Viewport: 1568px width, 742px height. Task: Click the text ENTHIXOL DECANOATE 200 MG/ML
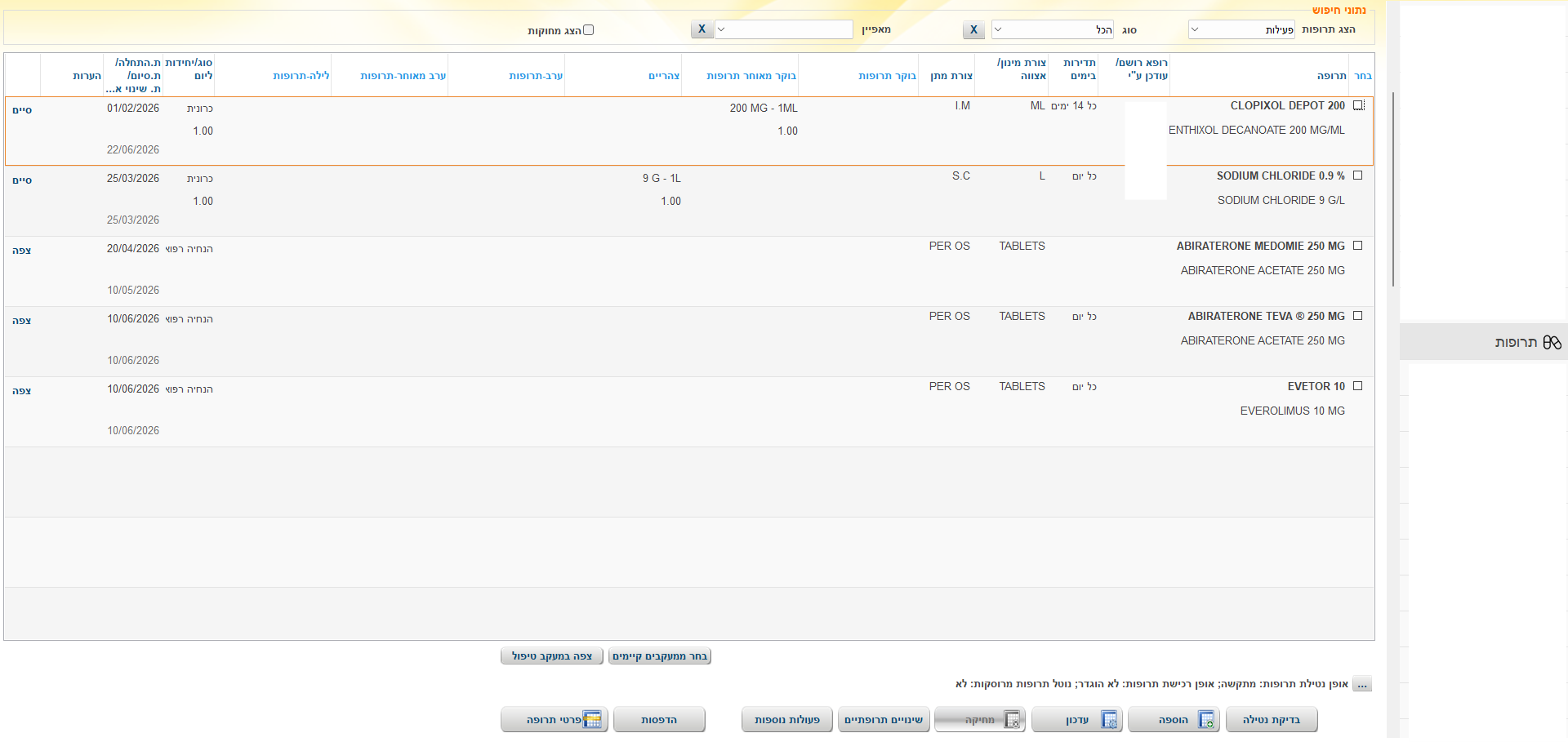1257,130
